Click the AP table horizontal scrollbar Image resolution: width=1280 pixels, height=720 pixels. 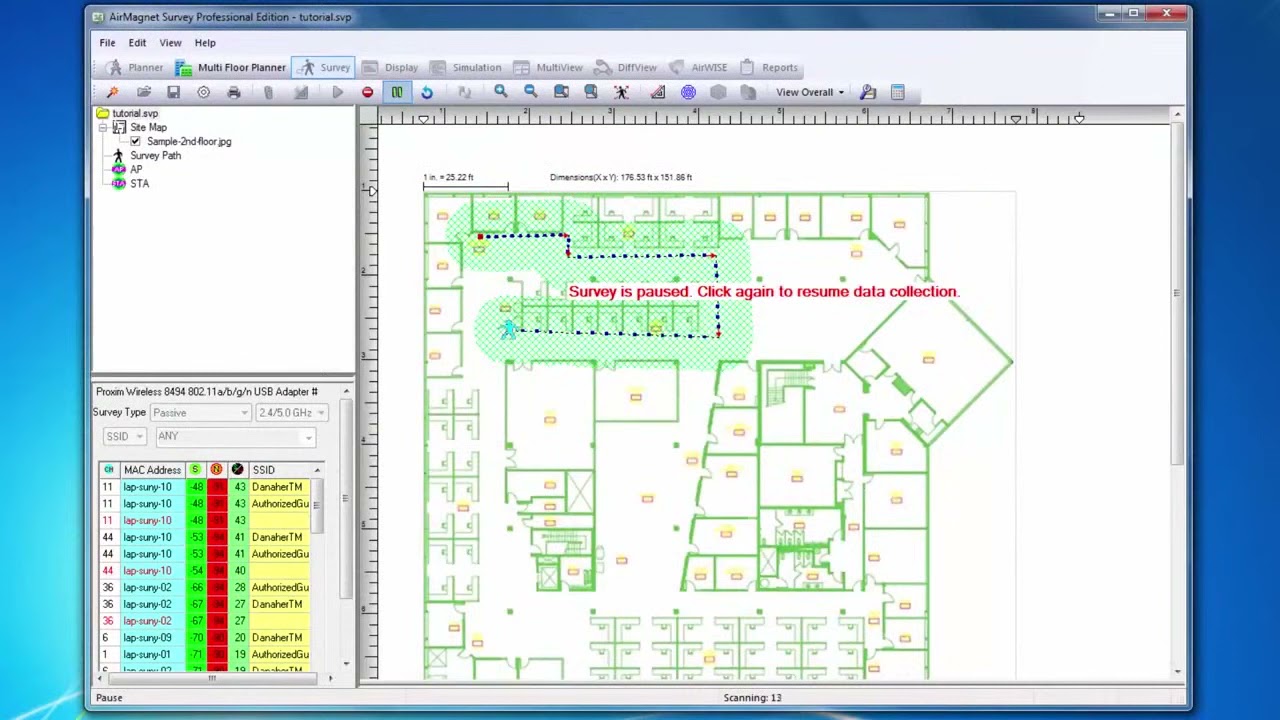point(215,679)
